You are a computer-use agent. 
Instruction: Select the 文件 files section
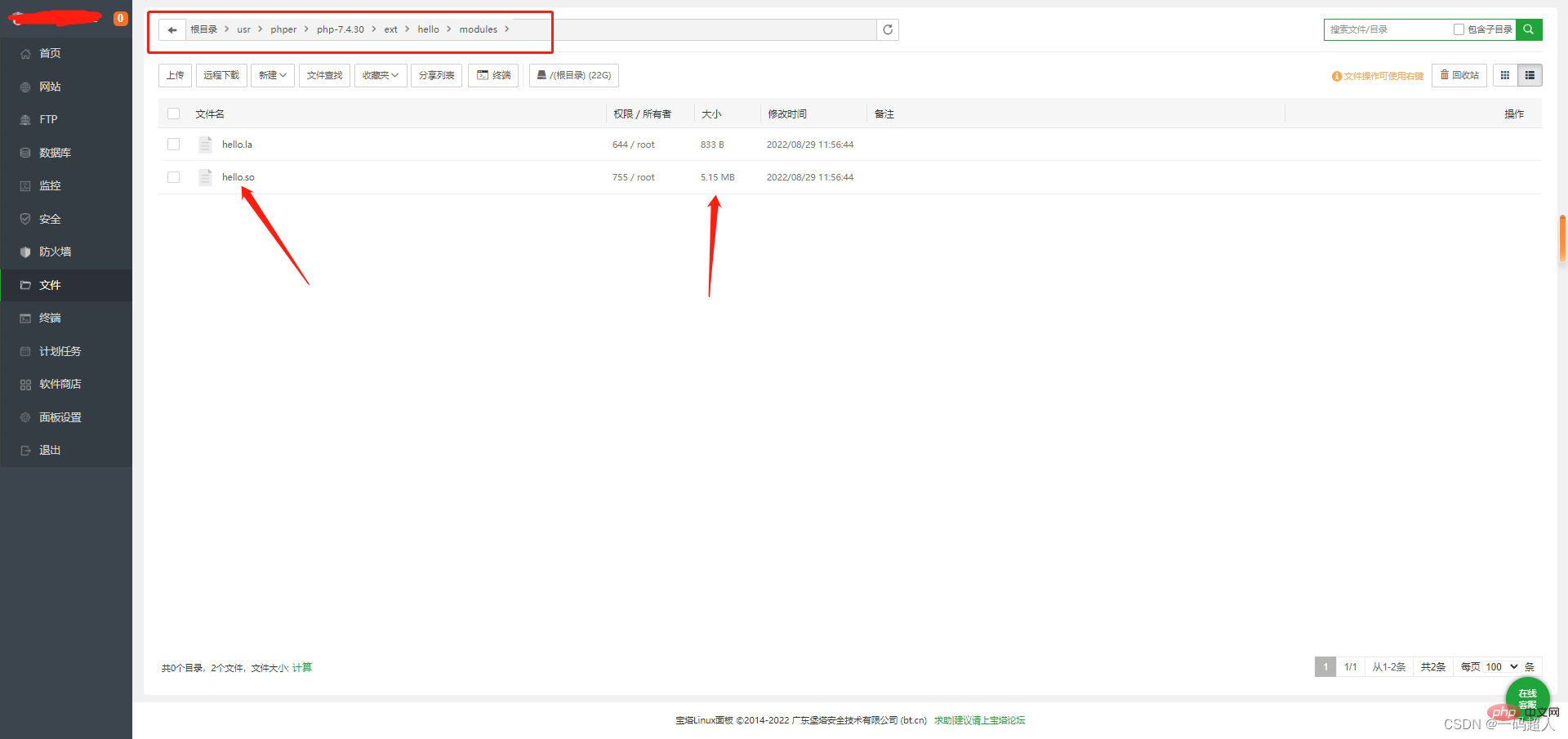click(66, 285)
